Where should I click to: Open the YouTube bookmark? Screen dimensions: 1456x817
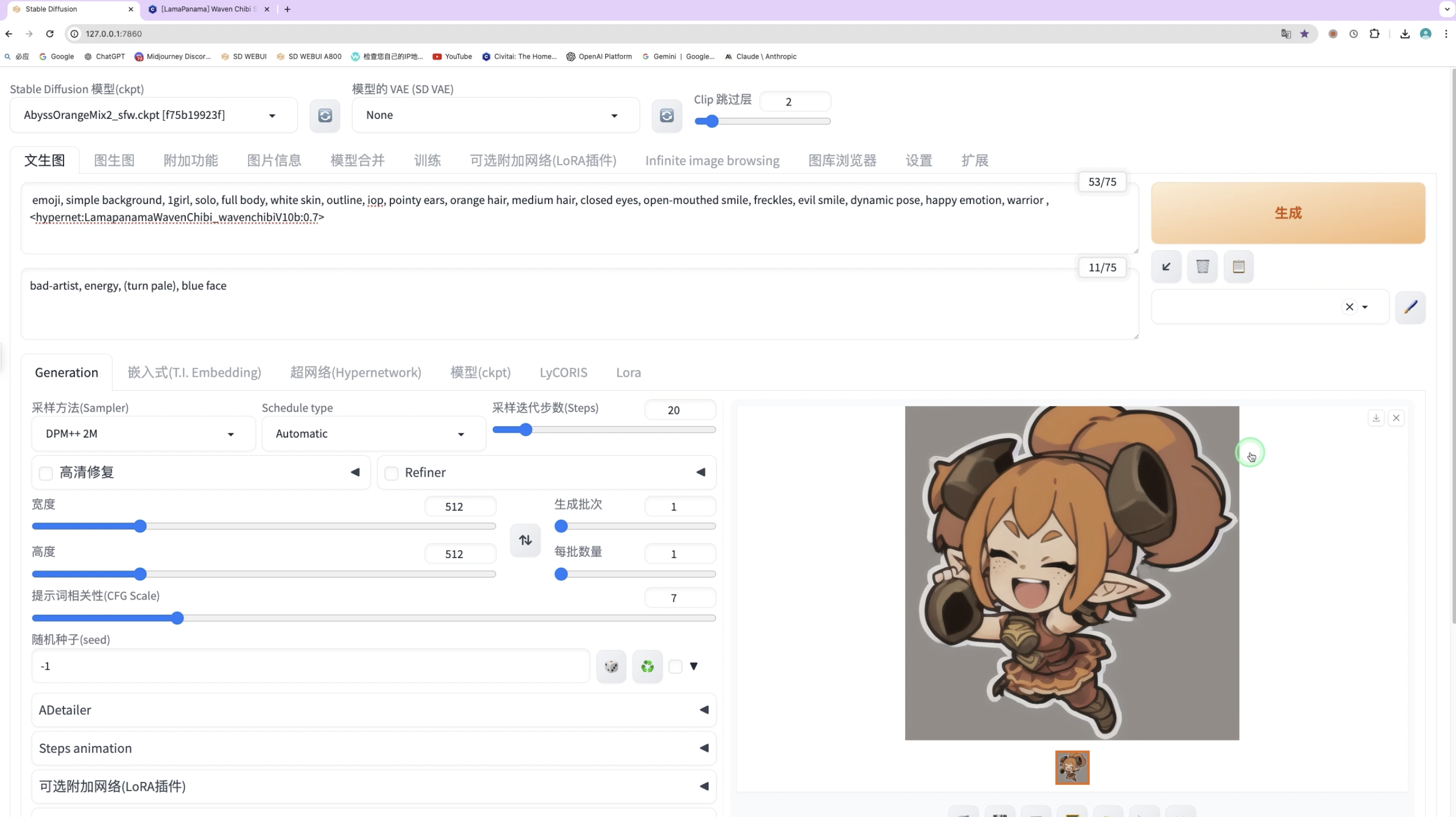point(452,57)
